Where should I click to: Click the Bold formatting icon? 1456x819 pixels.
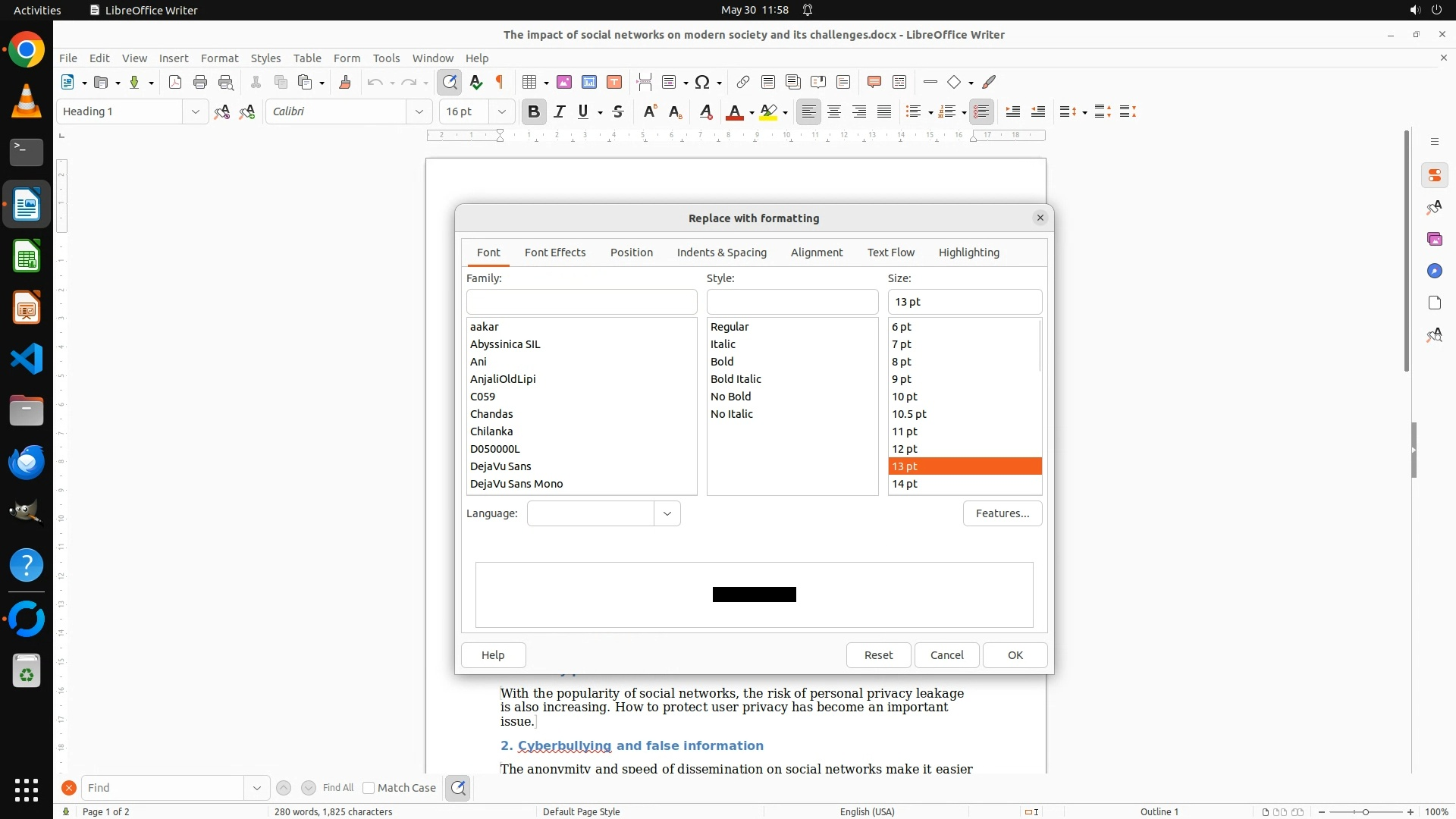point(534,112)
